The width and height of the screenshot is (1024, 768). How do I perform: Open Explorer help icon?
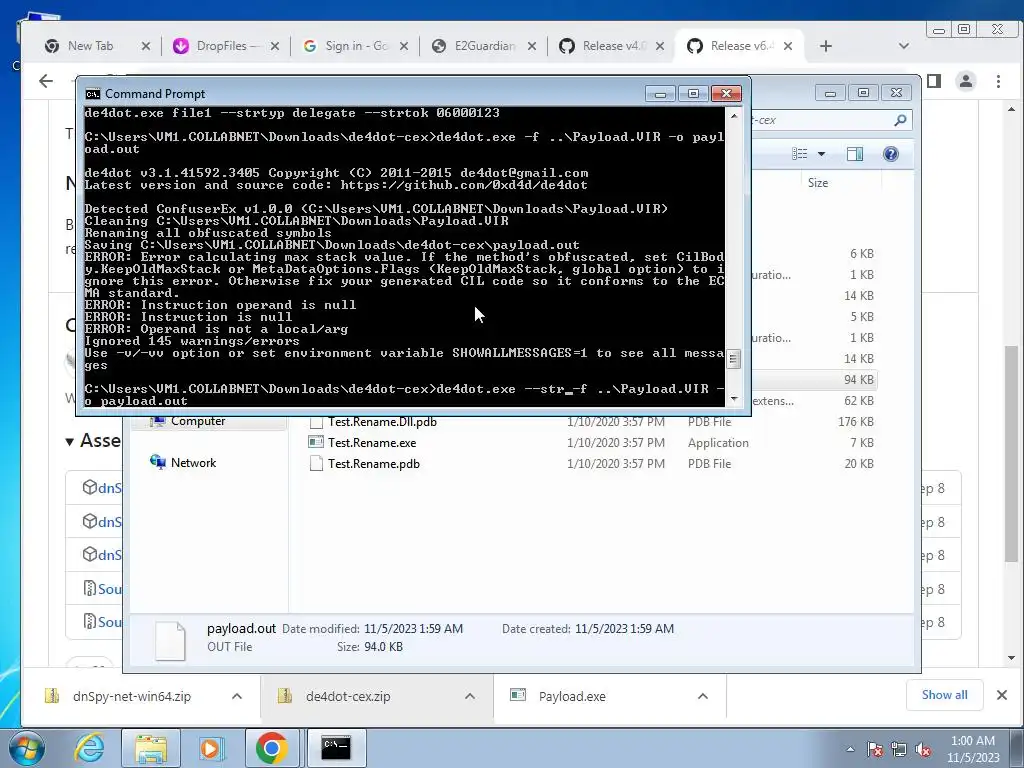(x=891, y=154)
